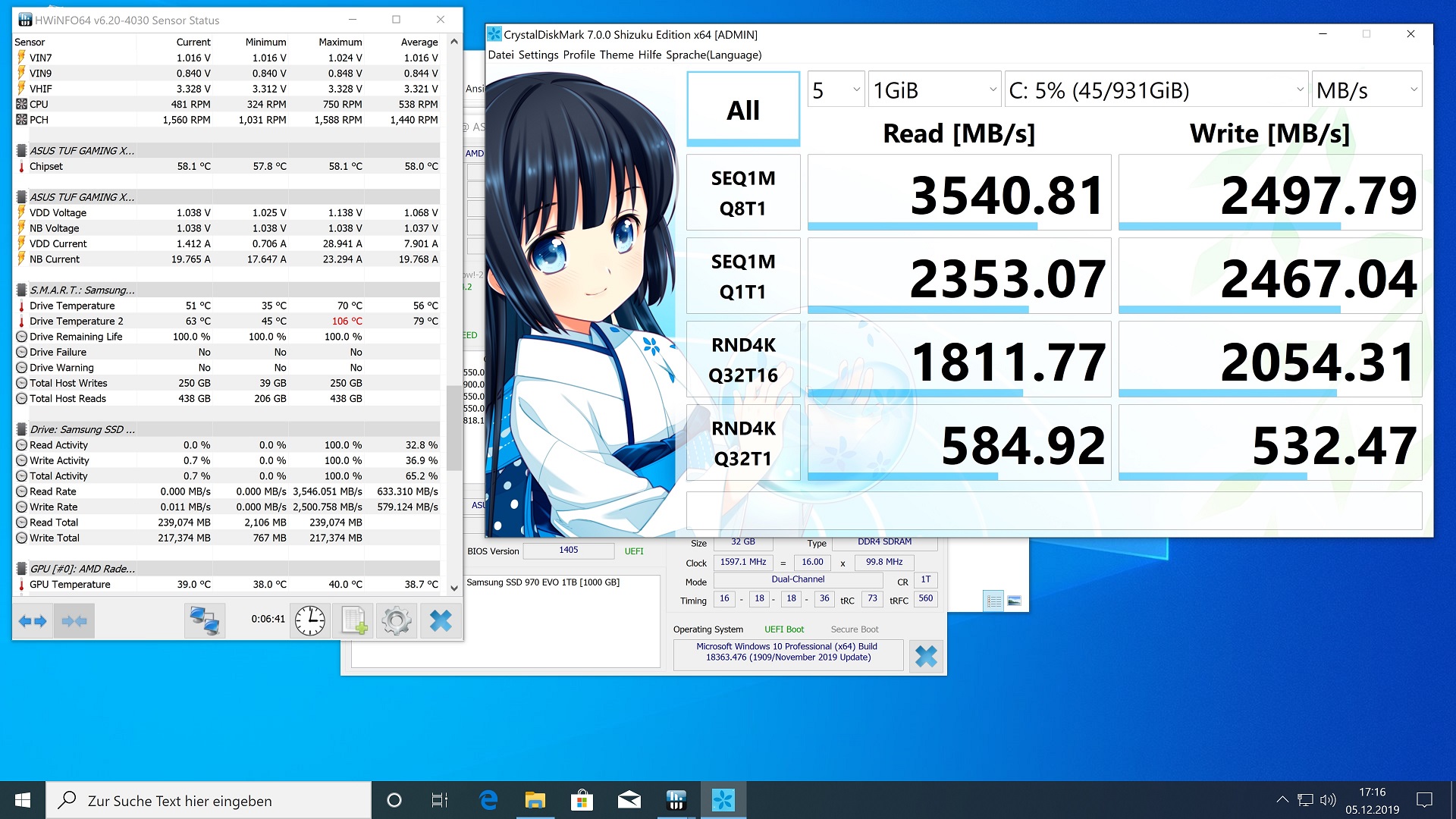
Task: Open the test size dropdown showing 1GiB
Action: tap(934, 90)
